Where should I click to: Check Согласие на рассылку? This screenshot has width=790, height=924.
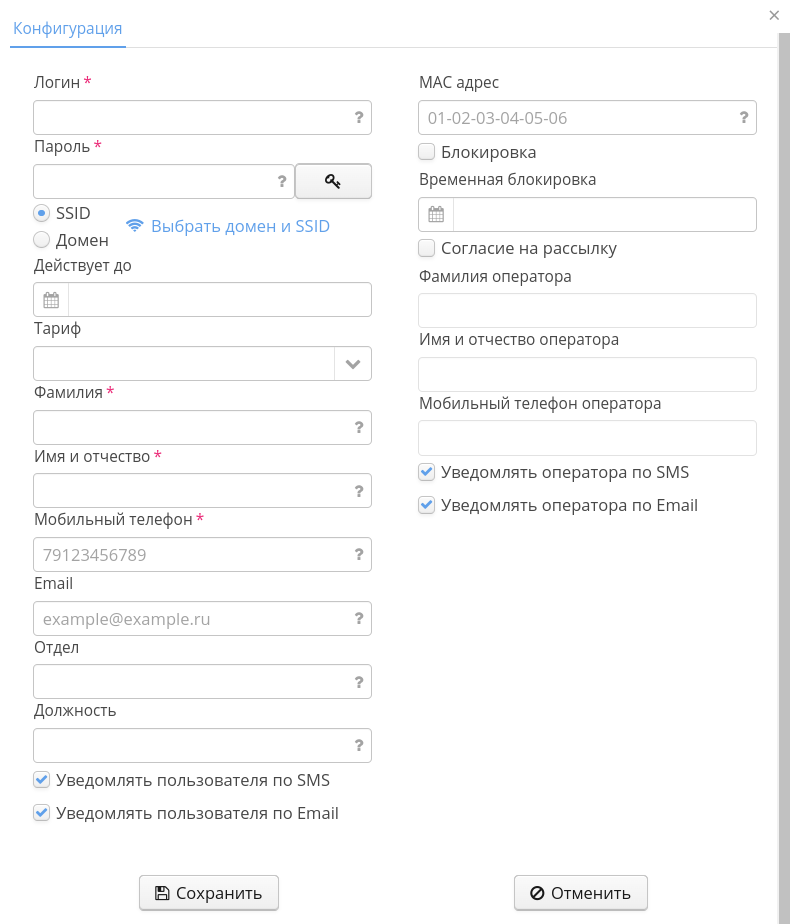(x=427, y=248)
